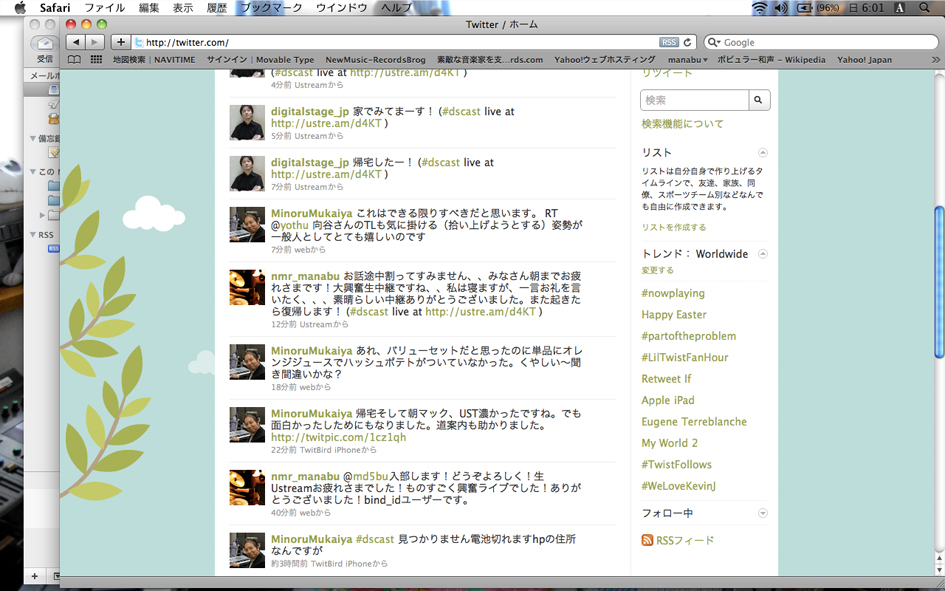Open the bookmarks library book icon
The image size is (945, 591).
[74, 60]
